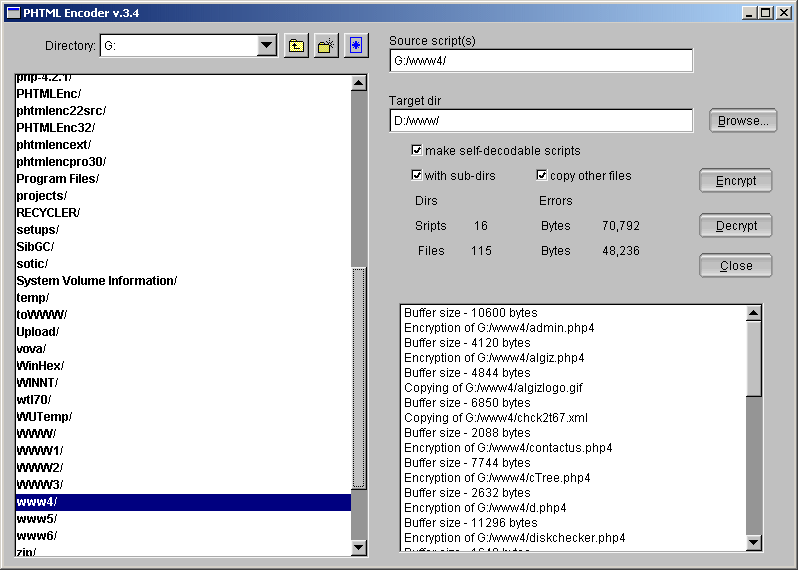Click log line Copying of G:/www4/chck2t67.xml
Image resolution: width=798 pixels, height=570 pixels.
point(496,418)
